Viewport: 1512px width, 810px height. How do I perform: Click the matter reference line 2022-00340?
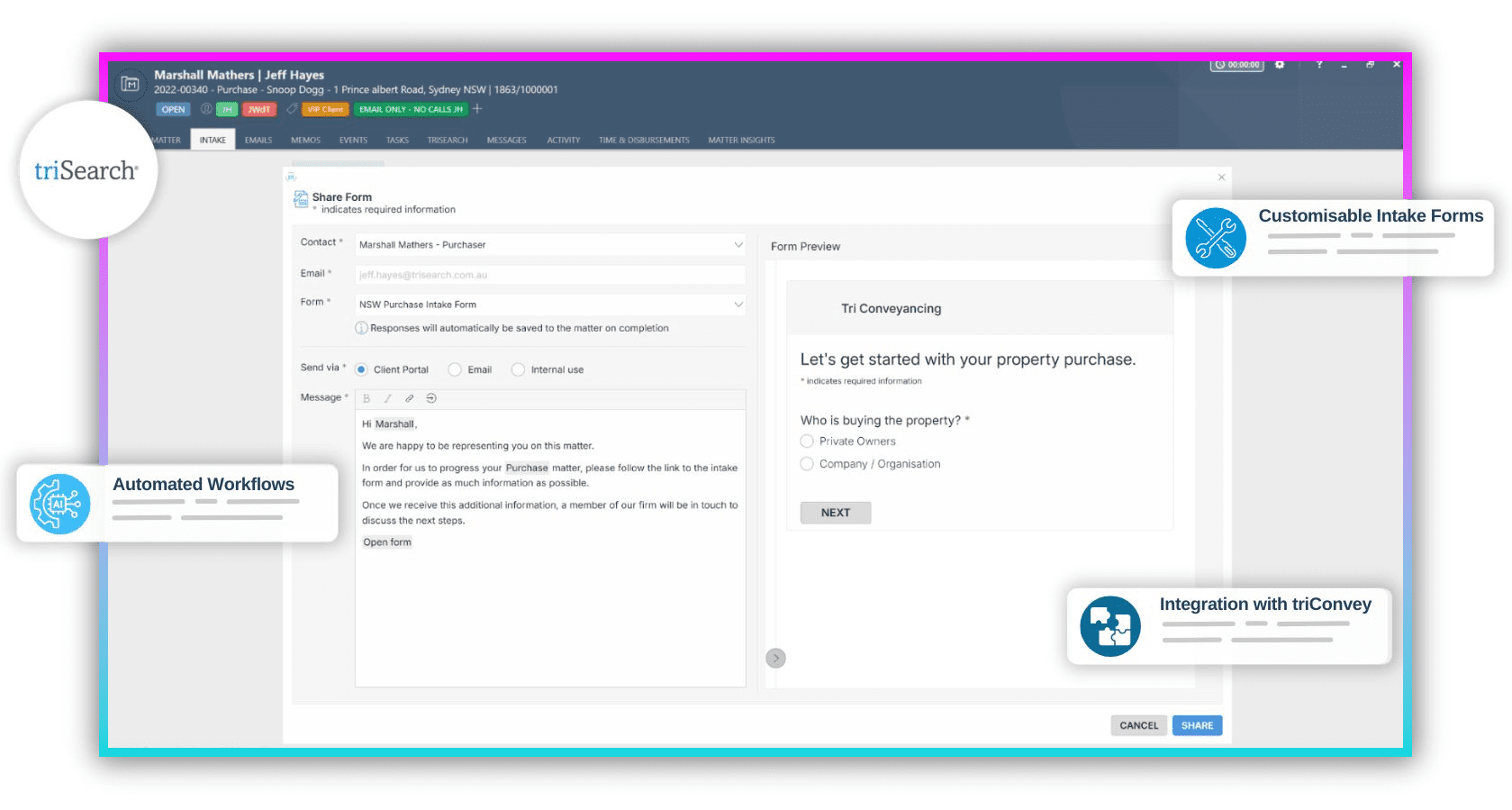pos(356,90)
